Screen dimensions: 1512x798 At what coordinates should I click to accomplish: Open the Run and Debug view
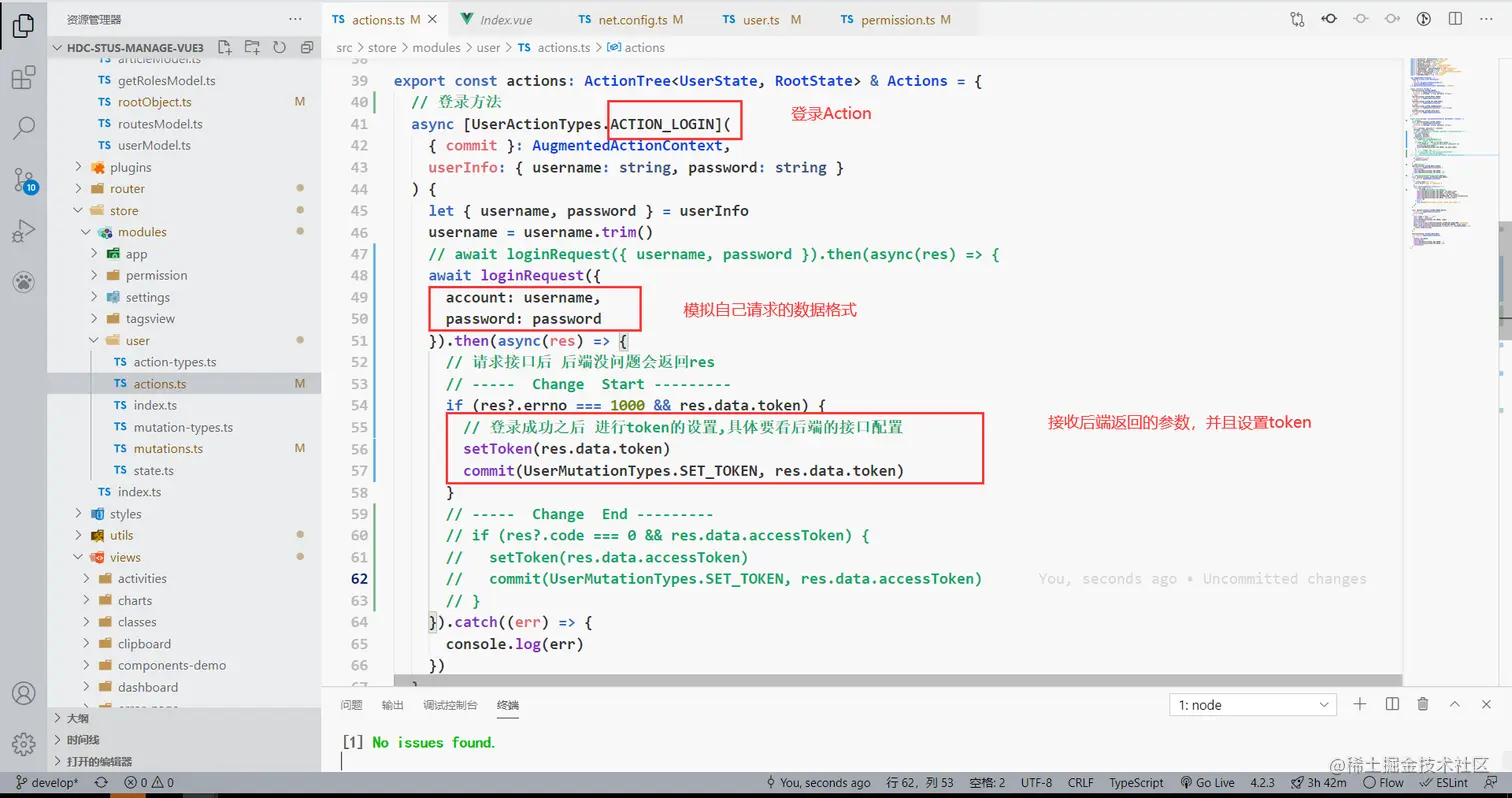[23, 232]
